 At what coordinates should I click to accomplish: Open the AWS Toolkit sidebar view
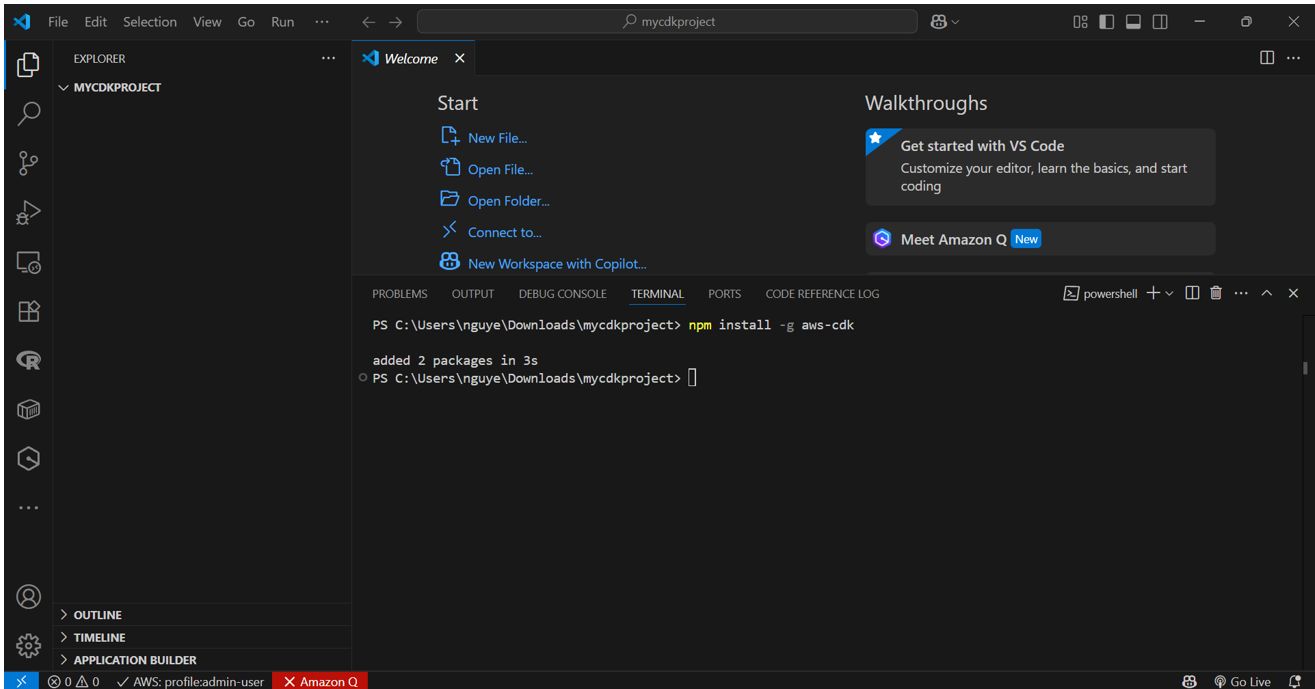pyautogui.click(x=28, y=408)
